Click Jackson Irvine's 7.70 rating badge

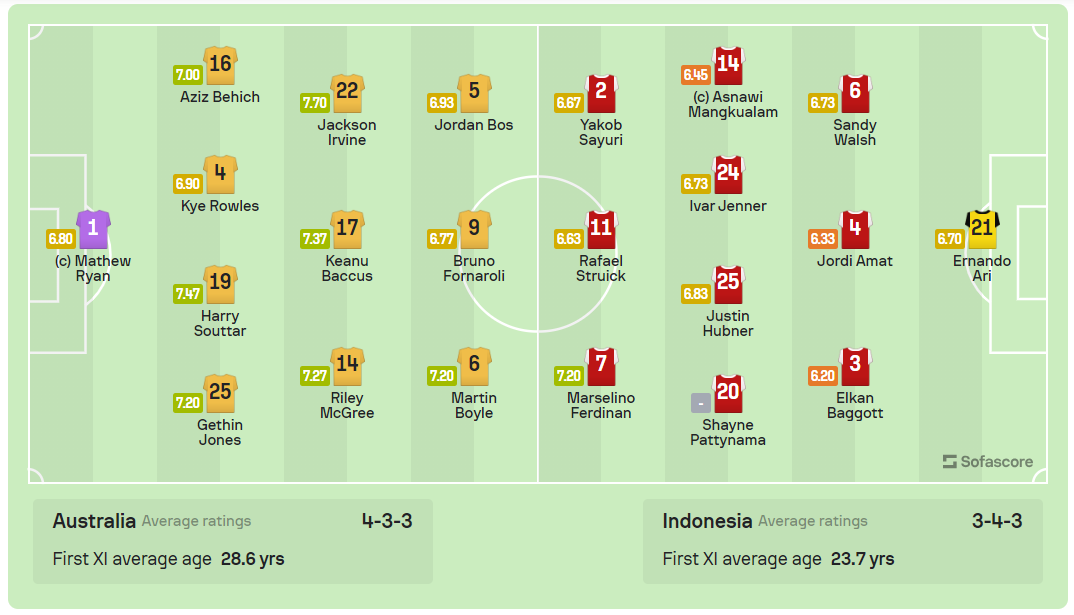coord(315,102)
